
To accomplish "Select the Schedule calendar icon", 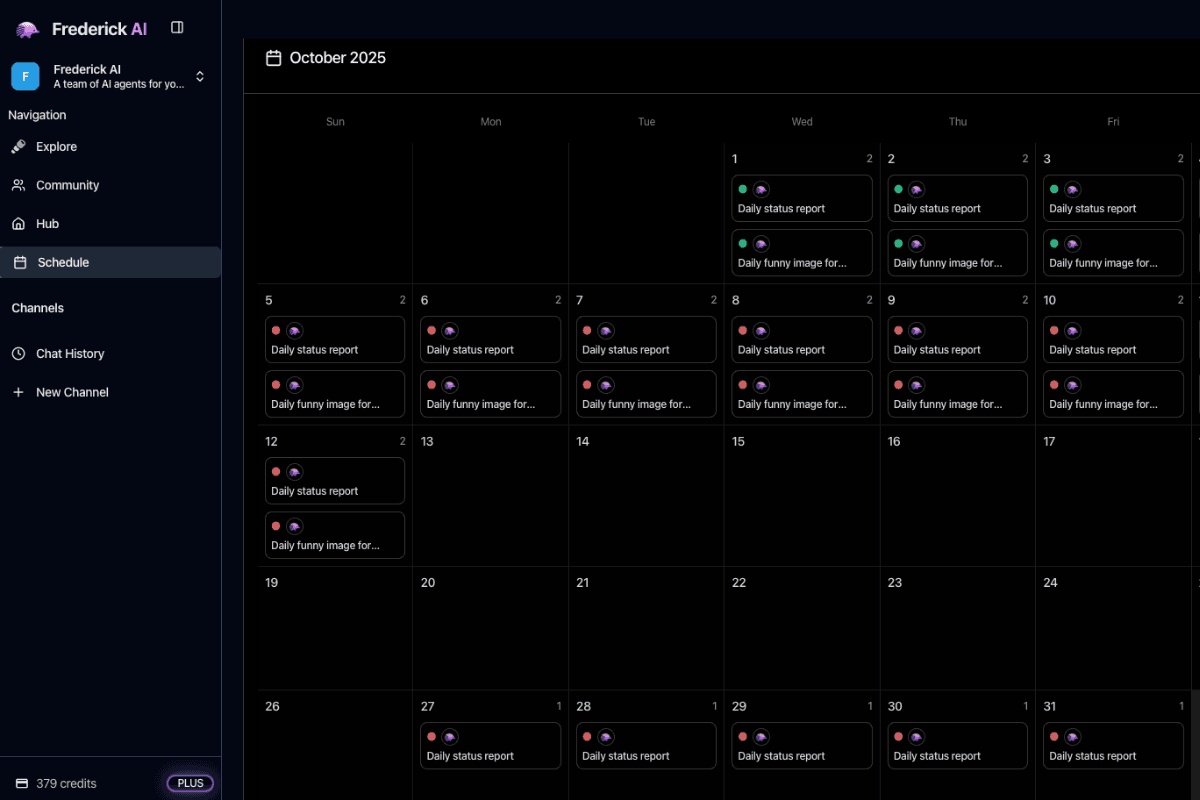I will (20, 262).
